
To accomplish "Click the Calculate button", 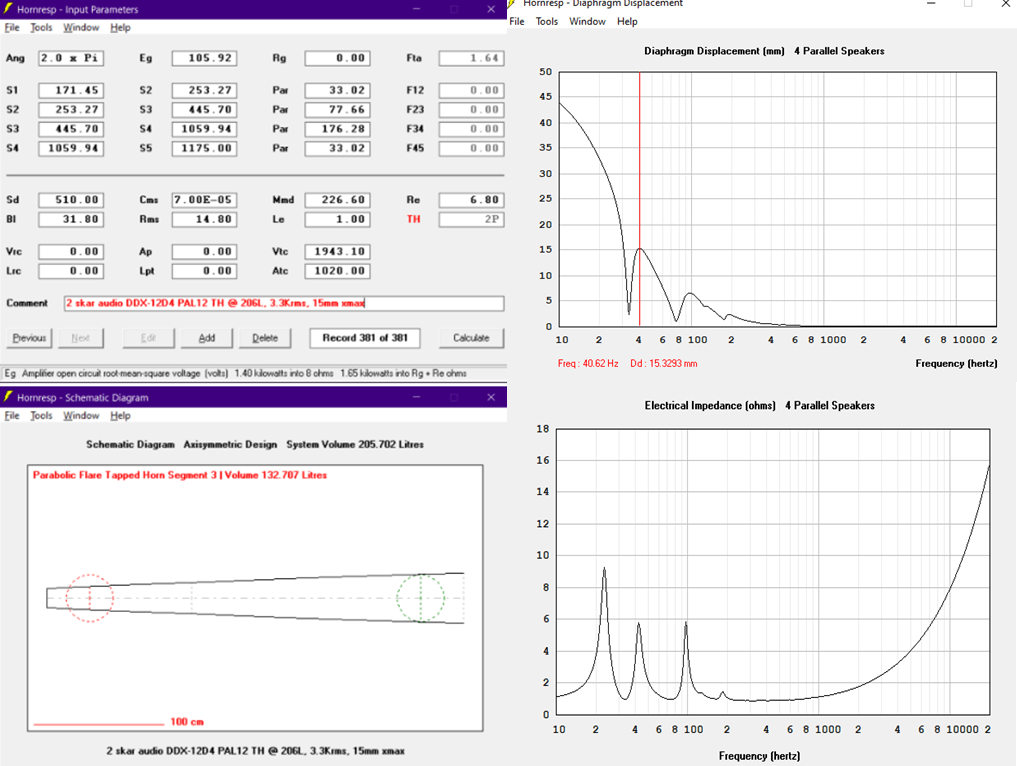I will point(471,338).
